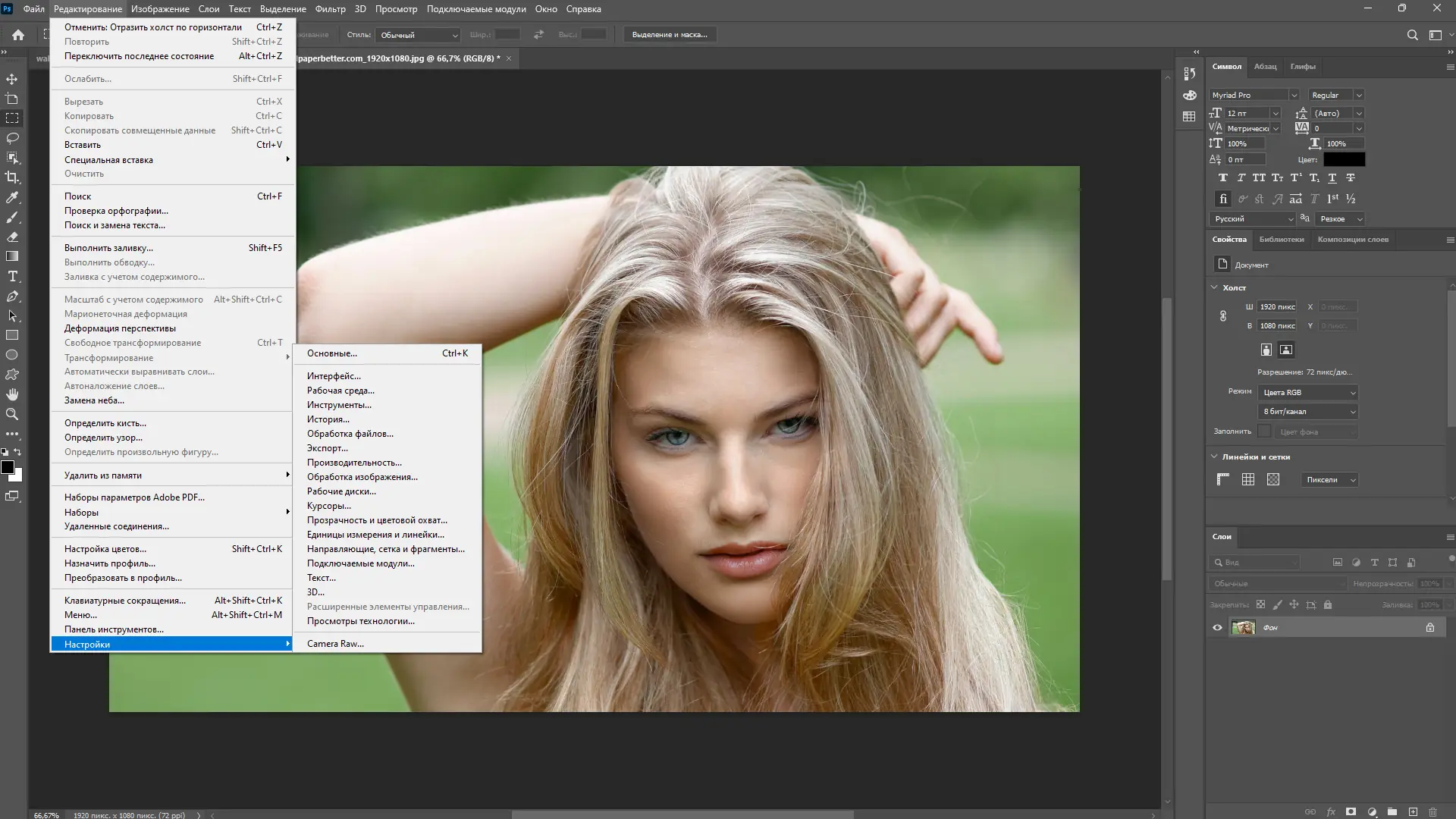Image resolution: width=1456 pixels, height=819 pixels.
Task: Collapse the Холст section
Action: (1214, 287)
